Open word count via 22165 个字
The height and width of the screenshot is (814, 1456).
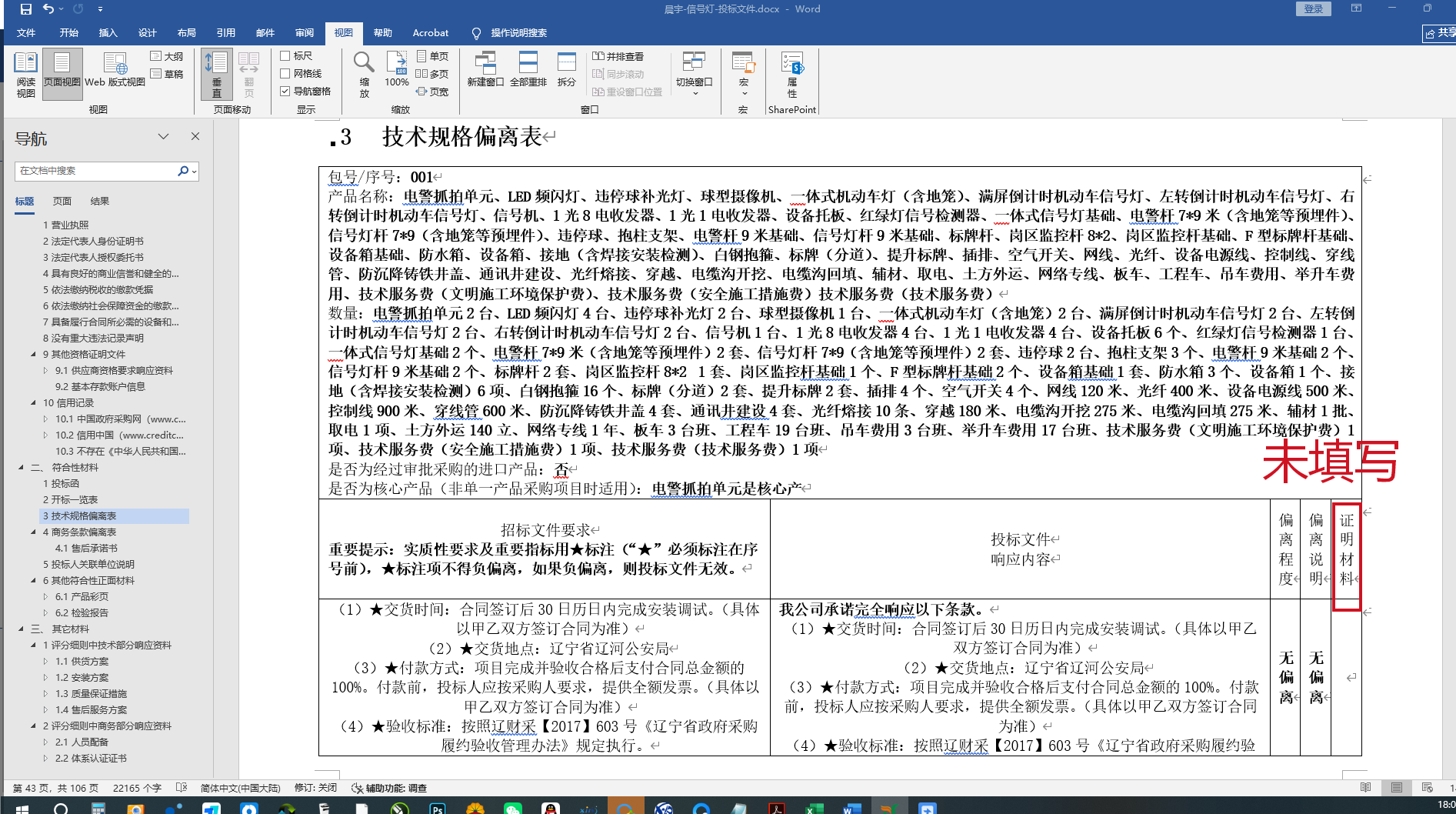(137, 788)
